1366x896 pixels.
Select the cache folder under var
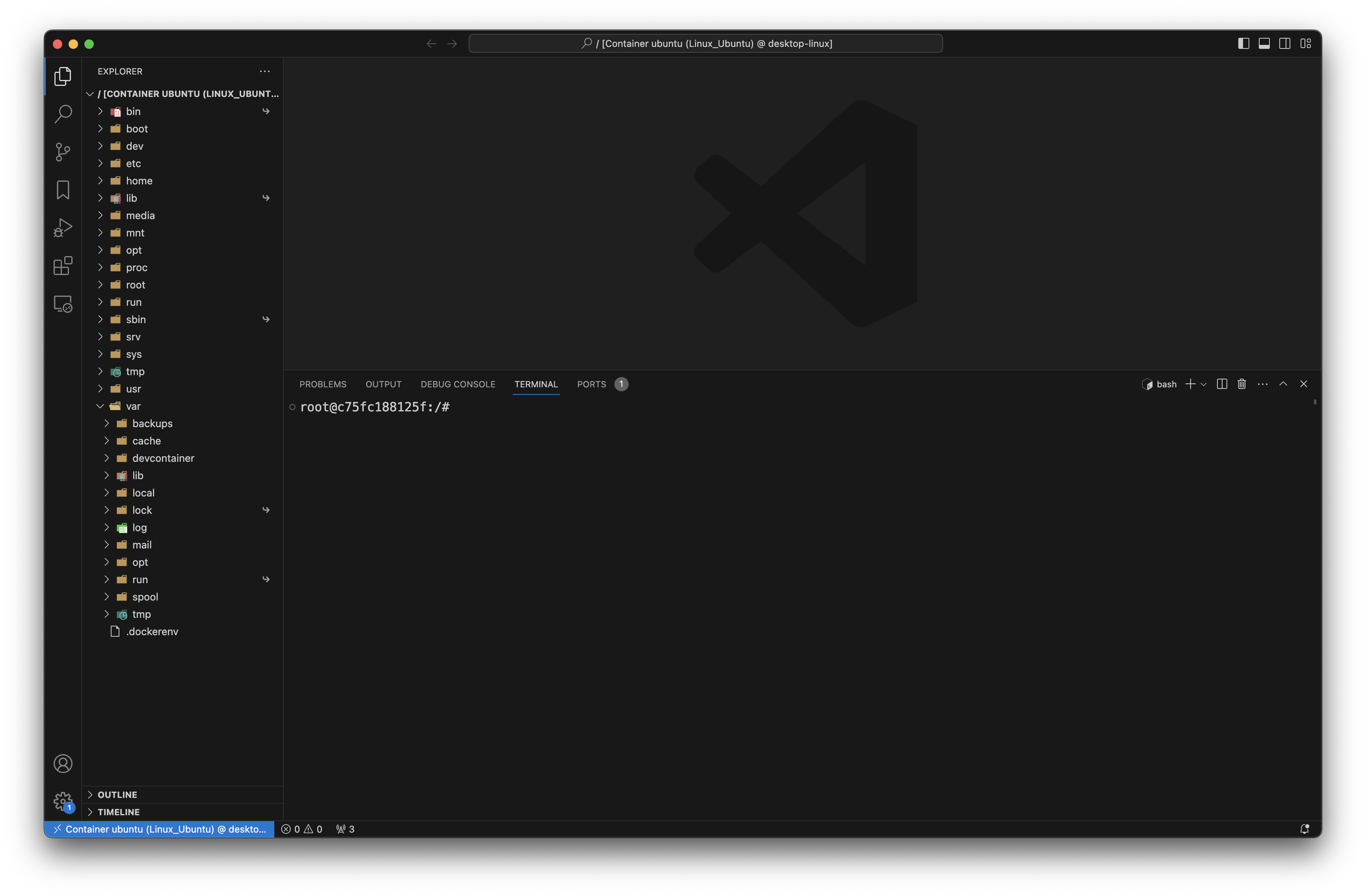(x=182, y=441)
